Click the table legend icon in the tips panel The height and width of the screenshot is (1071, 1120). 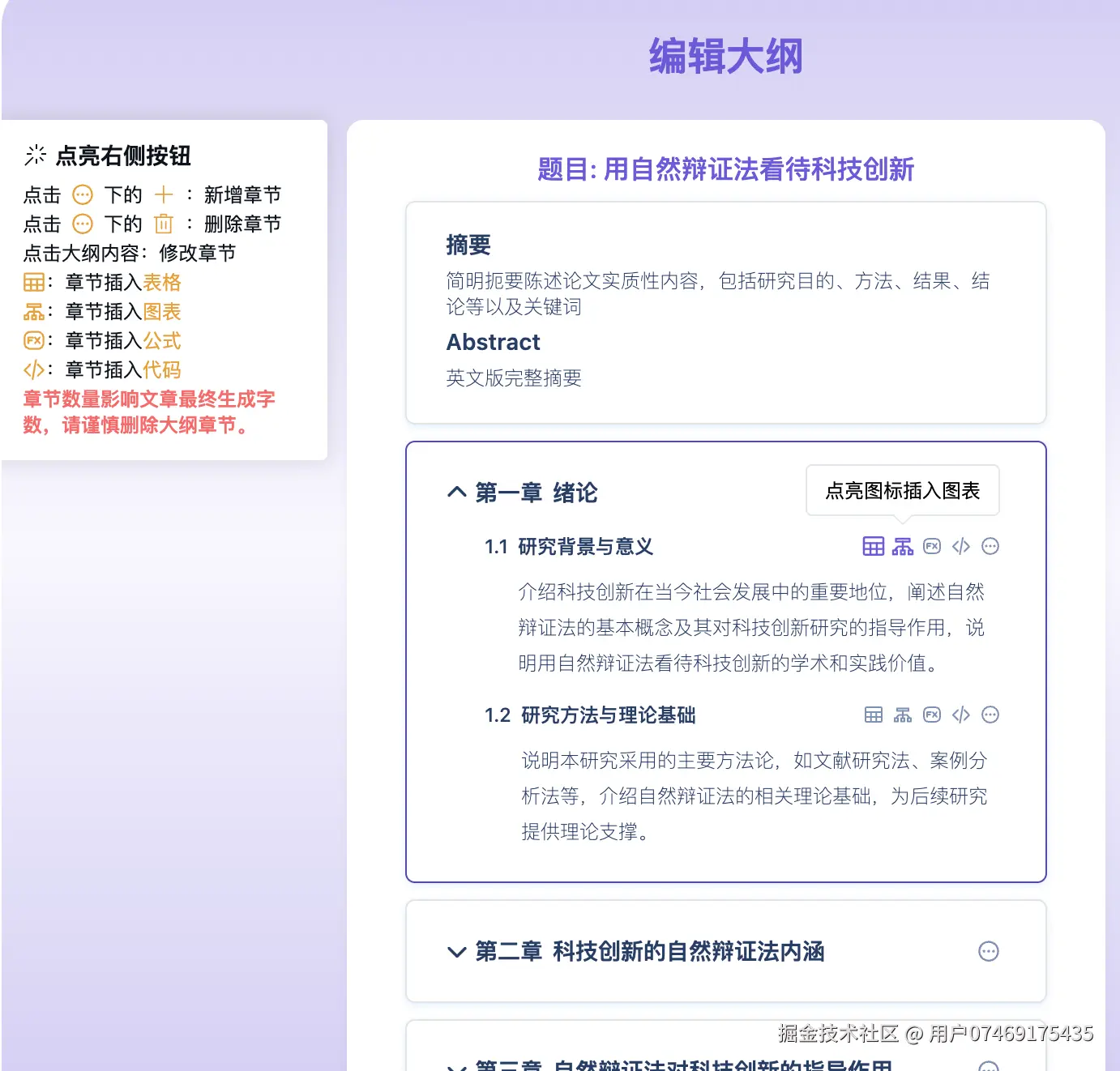click(x=34, y=282)
